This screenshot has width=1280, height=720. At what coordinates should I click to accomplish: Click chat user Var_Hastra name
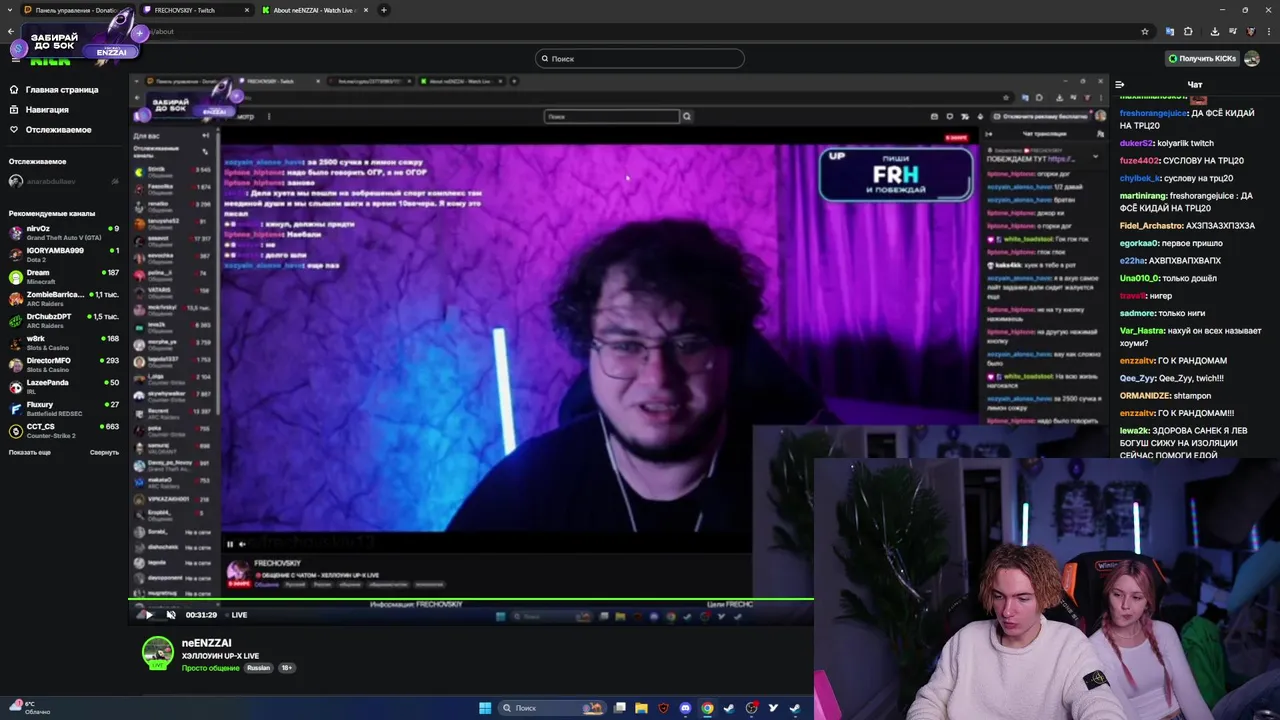[1142, 331]
